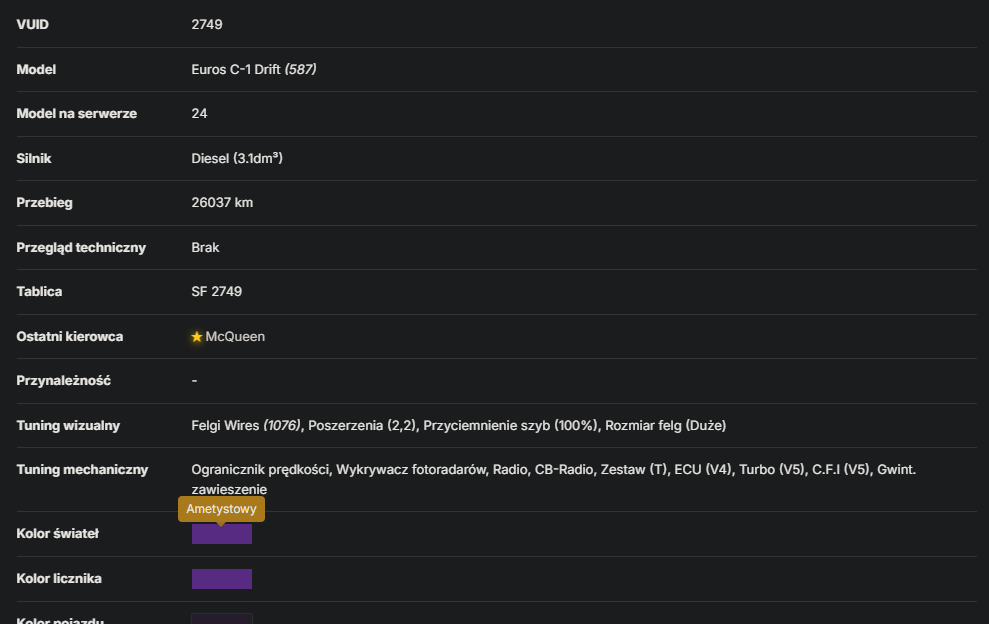Select the Model na serwerze value 24
Screen dimensions: 989x624
(199, 114)
